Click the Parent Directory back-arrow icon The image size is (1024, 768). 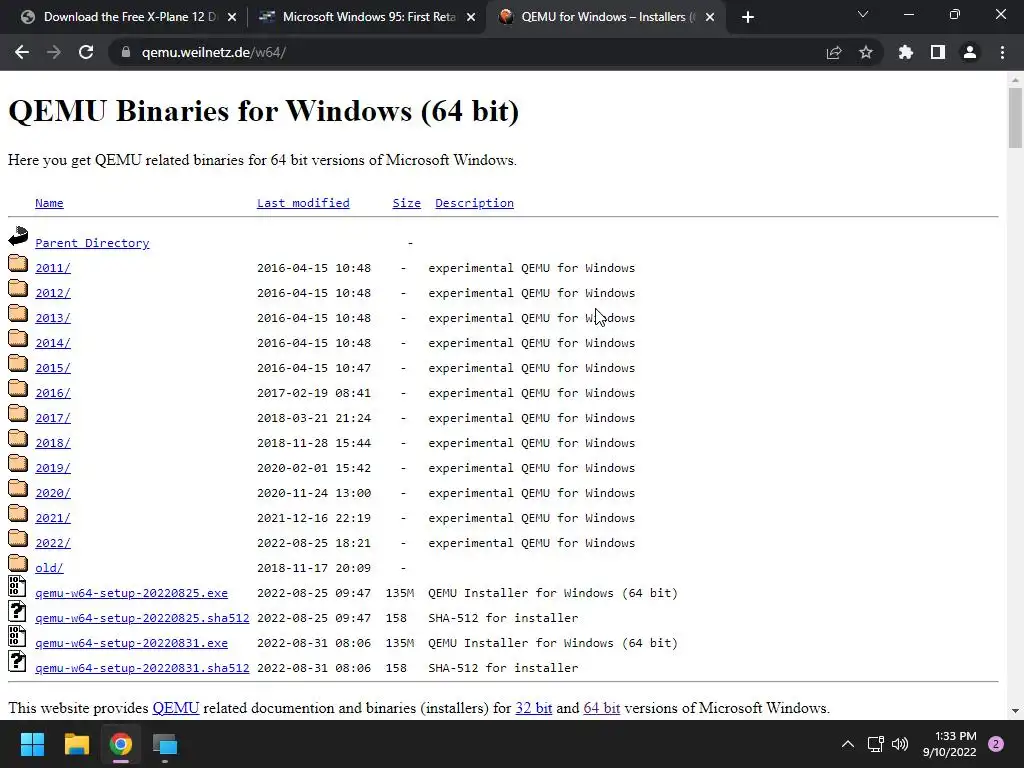tap(18, 236)
